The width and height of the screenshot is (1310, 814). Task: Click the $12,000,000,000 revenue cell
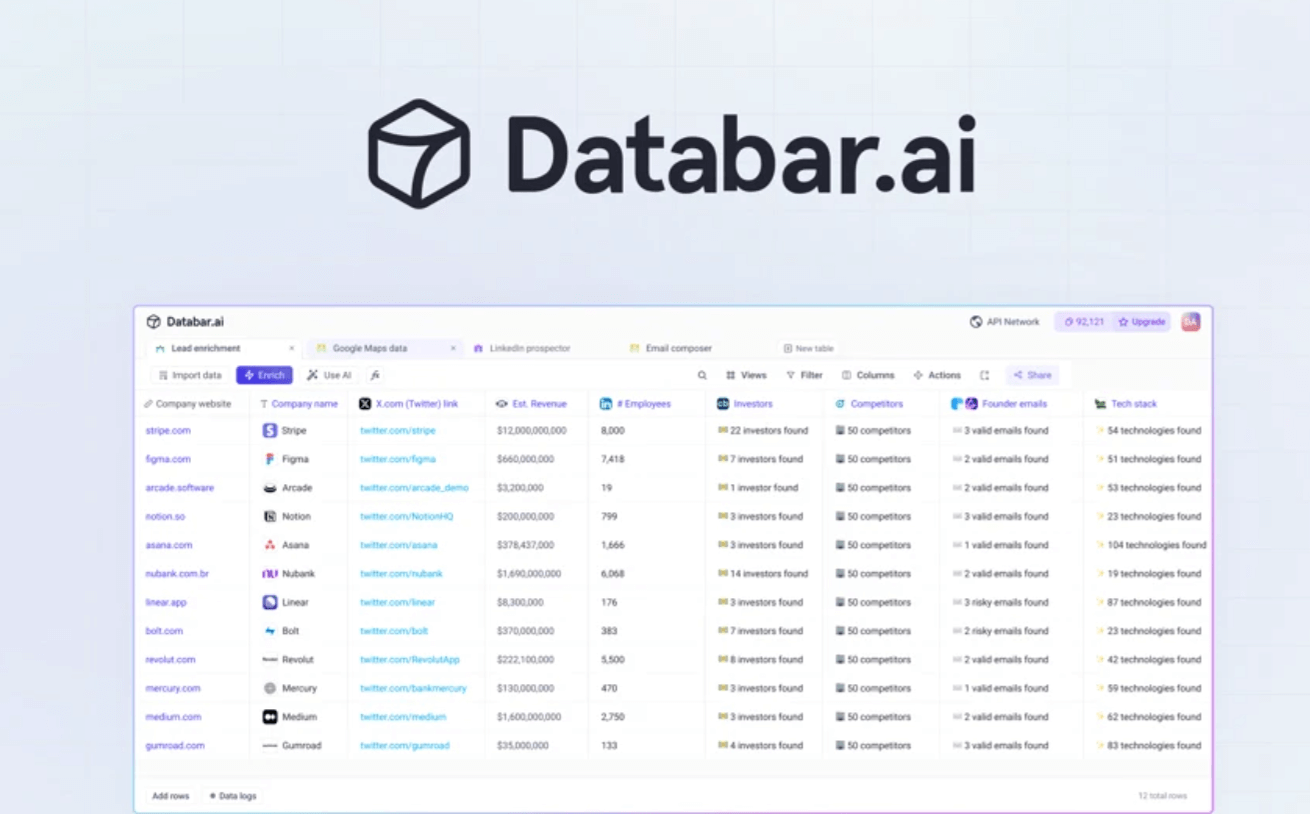531,431
